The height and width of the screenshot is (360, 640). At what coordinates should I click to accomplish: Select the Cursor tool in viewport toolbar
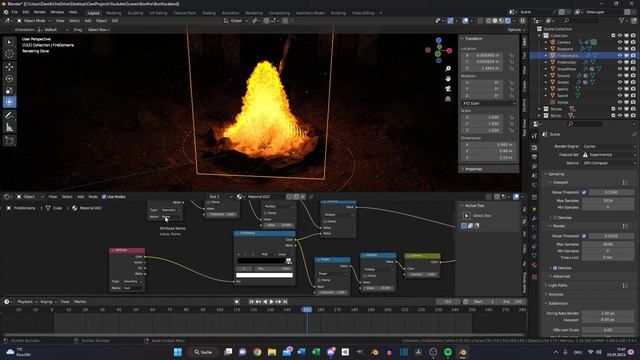point(9,54)
